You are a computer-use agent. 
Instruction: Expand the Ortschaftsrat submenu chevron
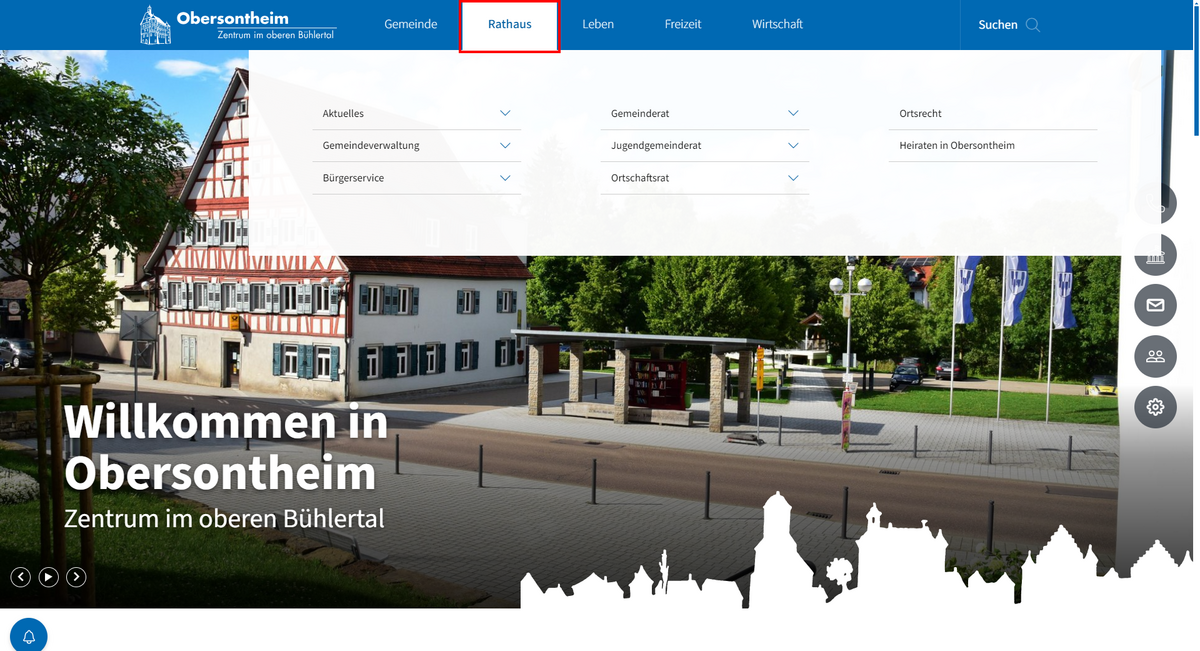tap(793, 178)
